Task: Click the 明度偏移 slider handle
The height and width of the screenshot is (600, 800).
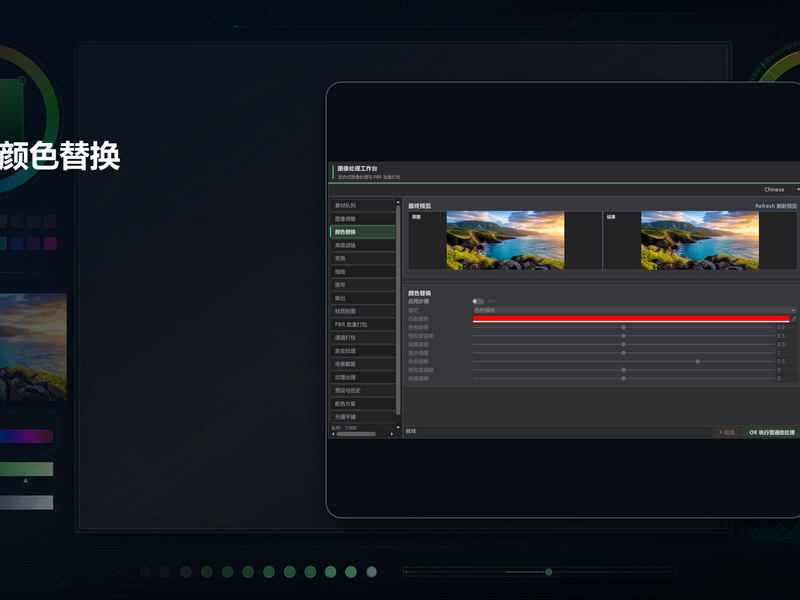Action: tap(623, 379)
